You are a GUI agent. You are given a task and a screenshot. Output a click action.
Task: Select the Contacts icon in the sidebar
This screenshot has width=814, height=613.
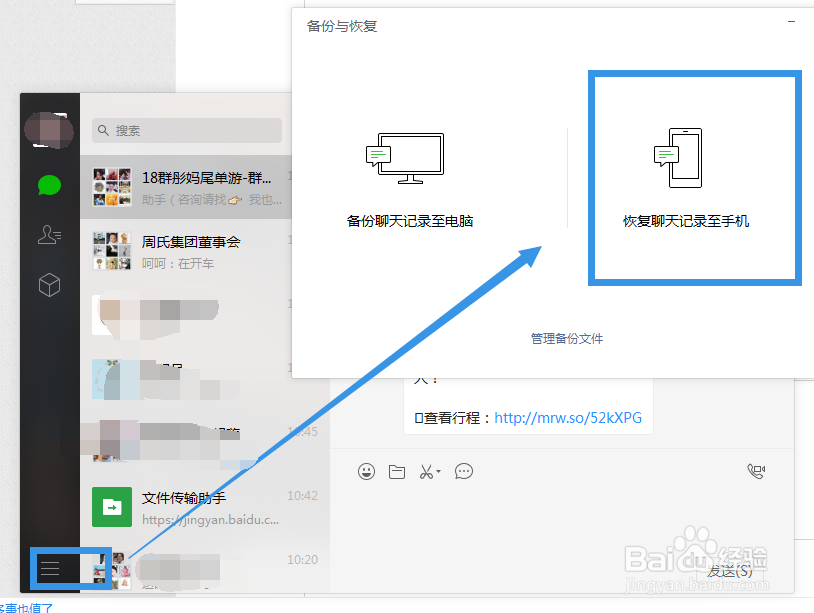coord(49,234)
